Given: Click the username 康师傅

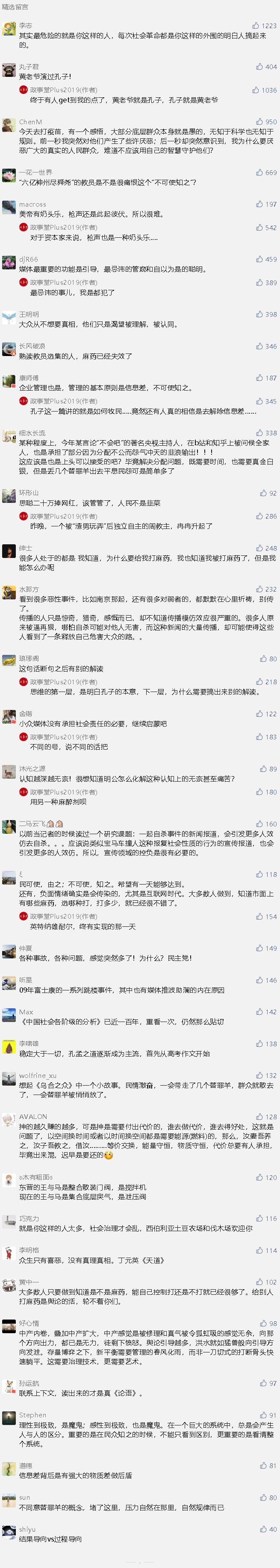Looking at the screenshot, I should tap(29, 378).
